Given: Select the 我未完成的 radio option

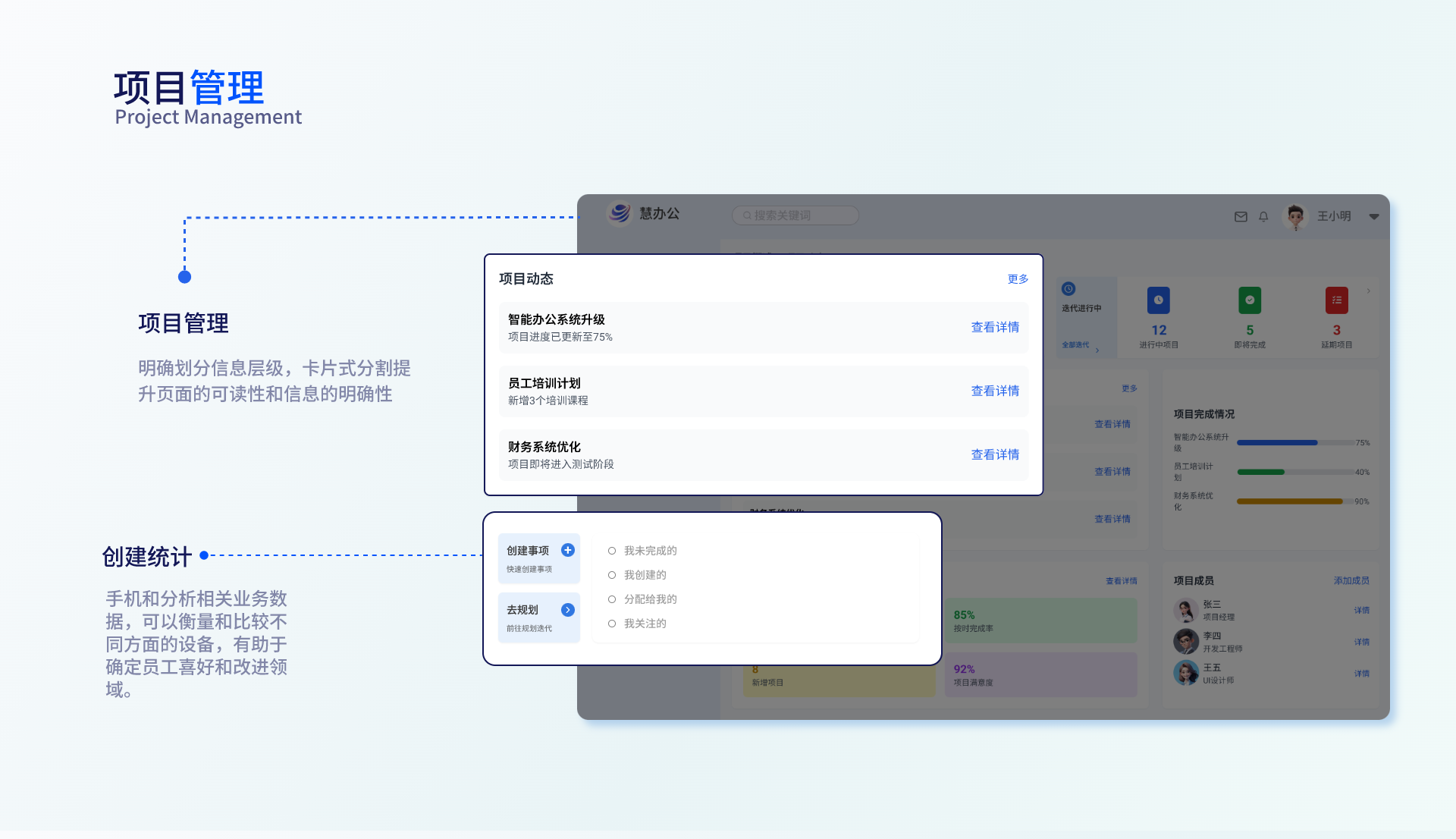Looking at the screenshot, I should click(x=612, y=551).
